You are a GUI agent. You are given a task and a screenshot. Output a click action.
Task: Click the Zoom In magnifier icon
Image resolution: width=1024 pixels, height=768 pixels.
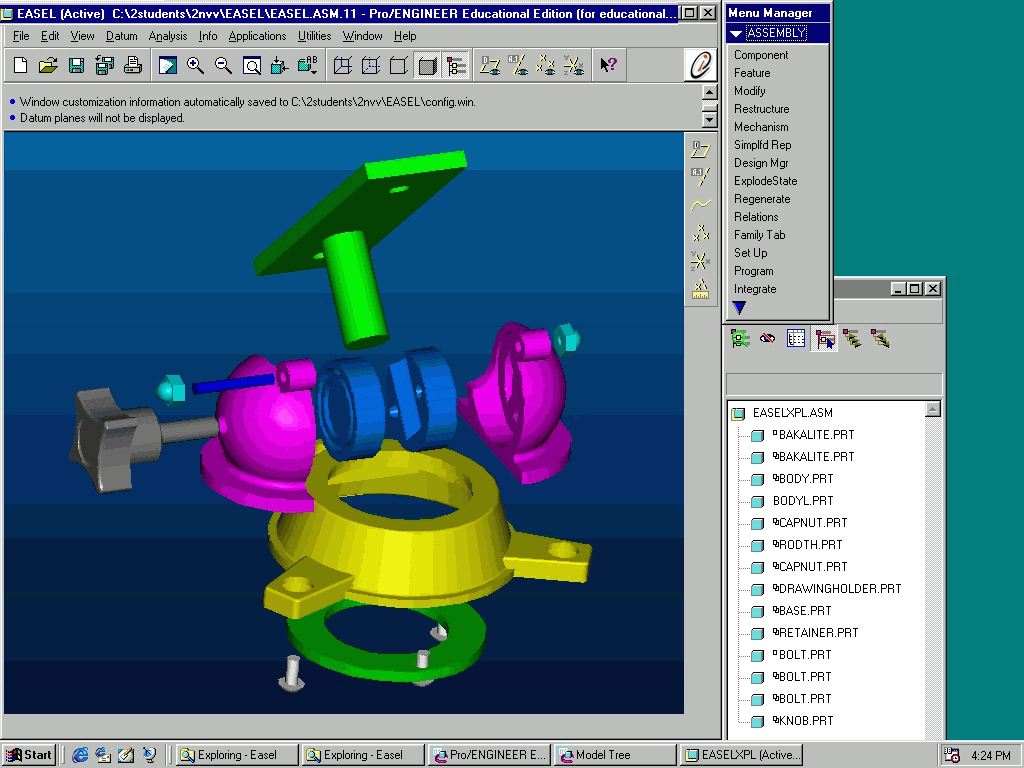point(195,65)
